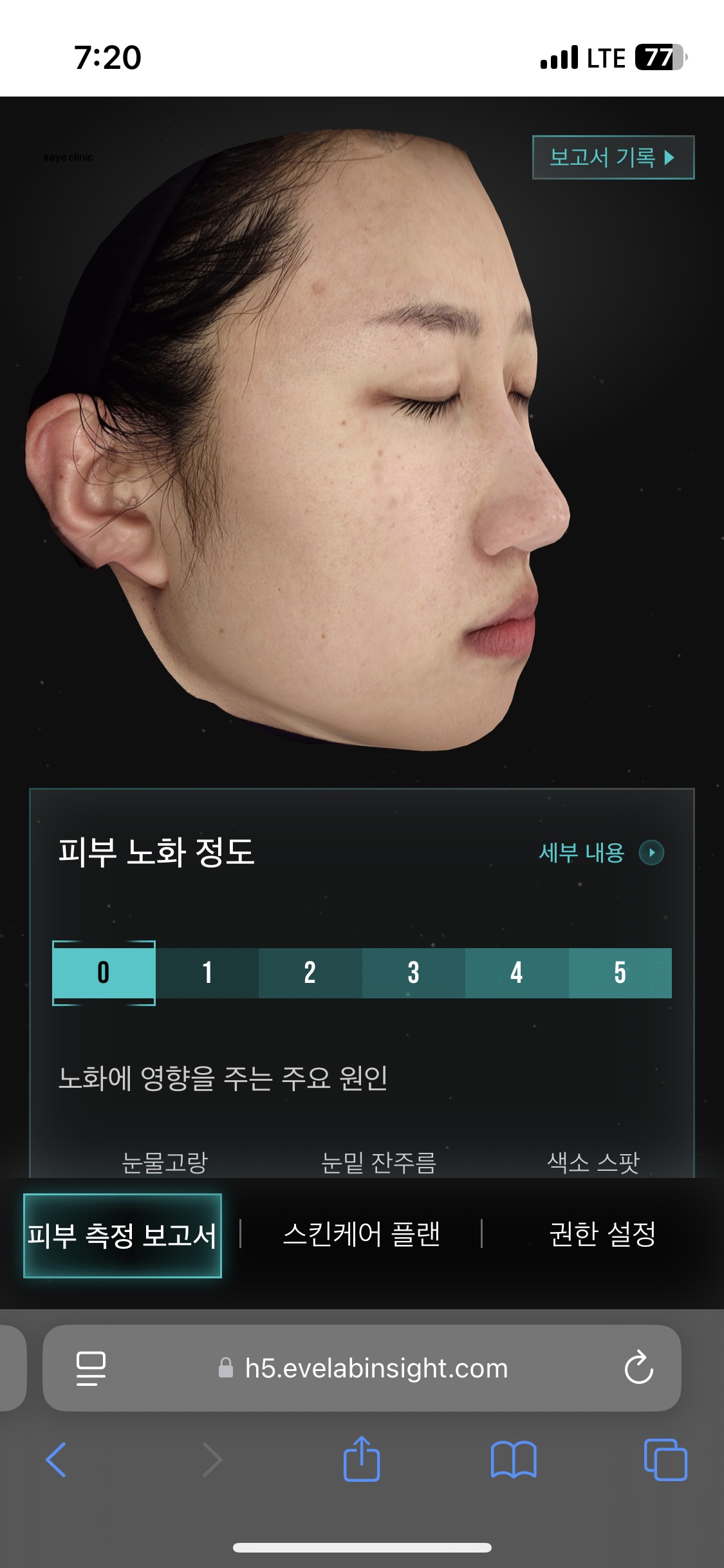Tap the circled arrow beside 세부 내용

[x=651, y=853]
